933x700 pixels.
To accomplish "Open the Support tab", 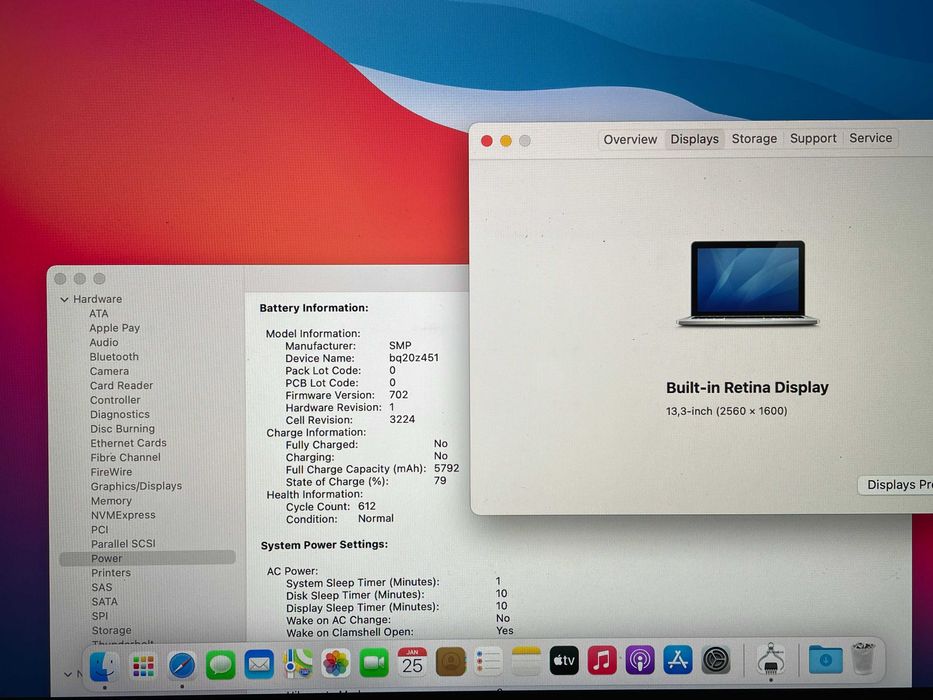I will click(813, 138).
